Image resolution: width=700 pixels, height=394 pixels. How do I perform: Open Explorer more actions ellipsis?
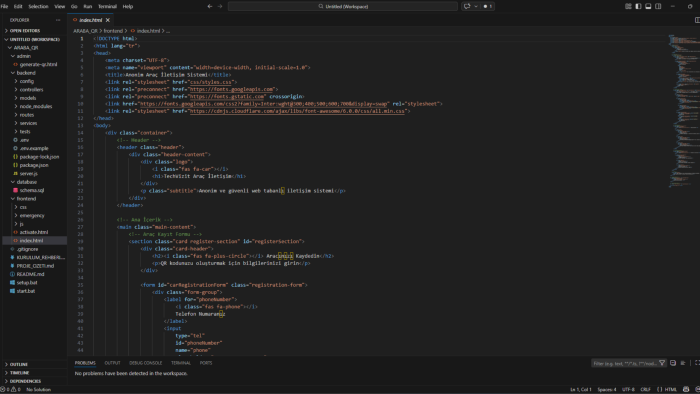pos(58,20)
